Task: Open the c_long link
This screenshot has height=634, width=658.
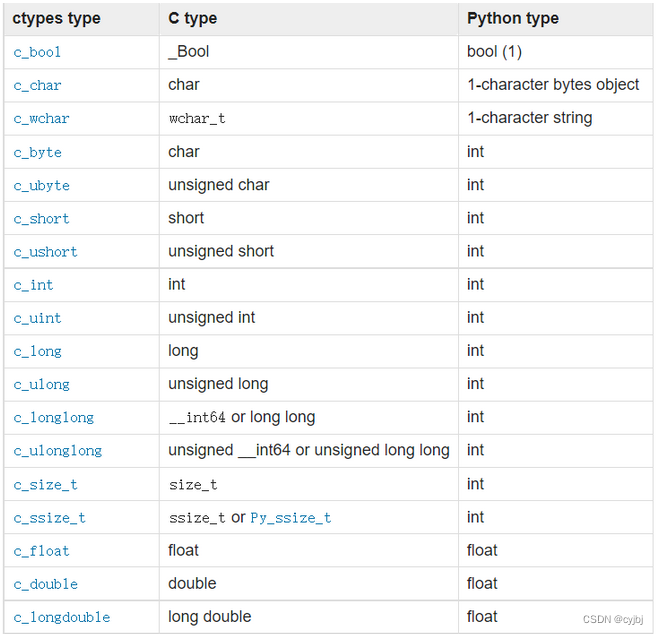Action: coord(37,352)
